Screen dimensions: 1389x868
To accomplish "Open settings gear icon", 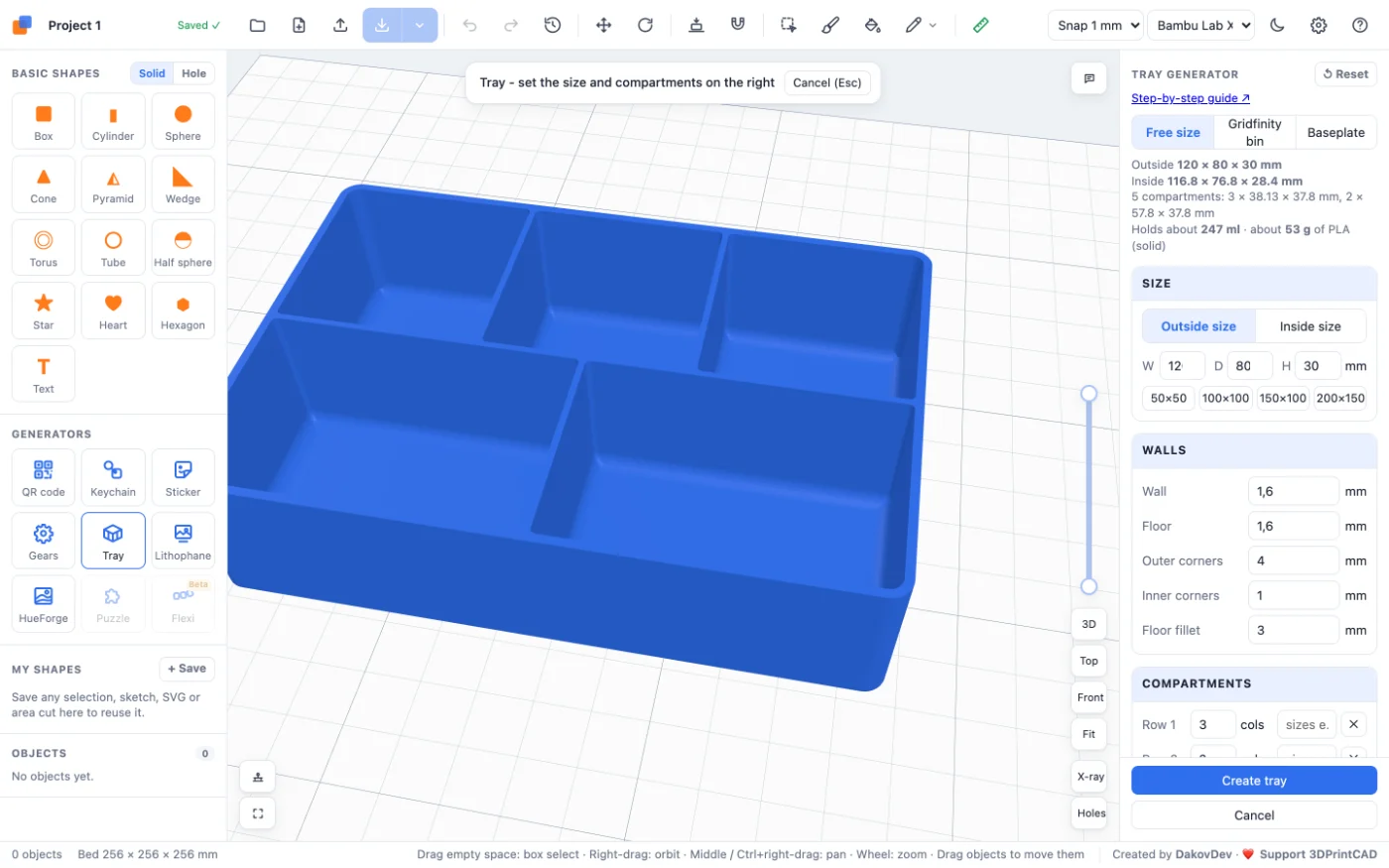I will [x=1319, y=26].
